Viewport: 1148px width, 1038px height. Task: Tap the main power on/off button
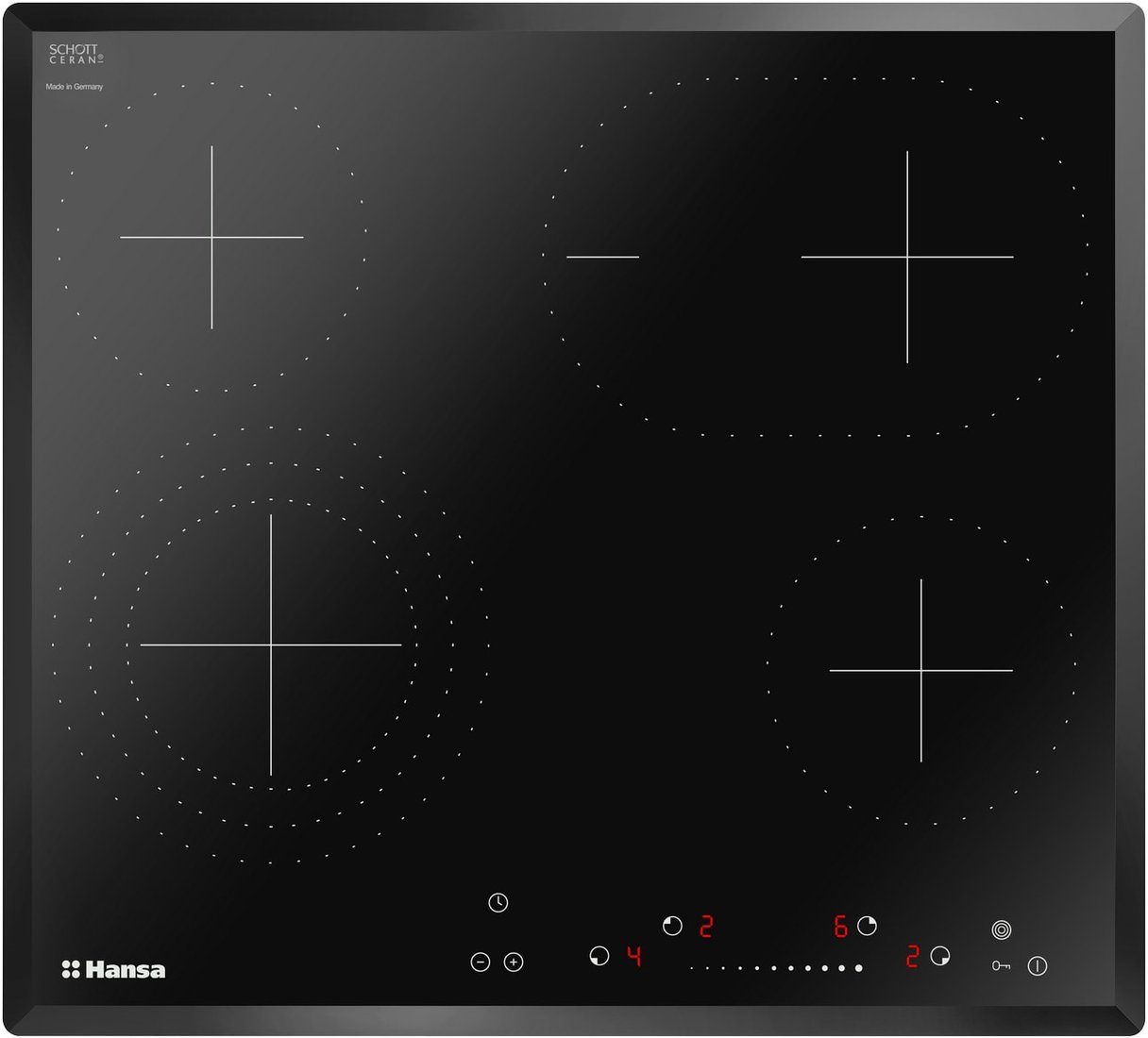[1037, 966]
